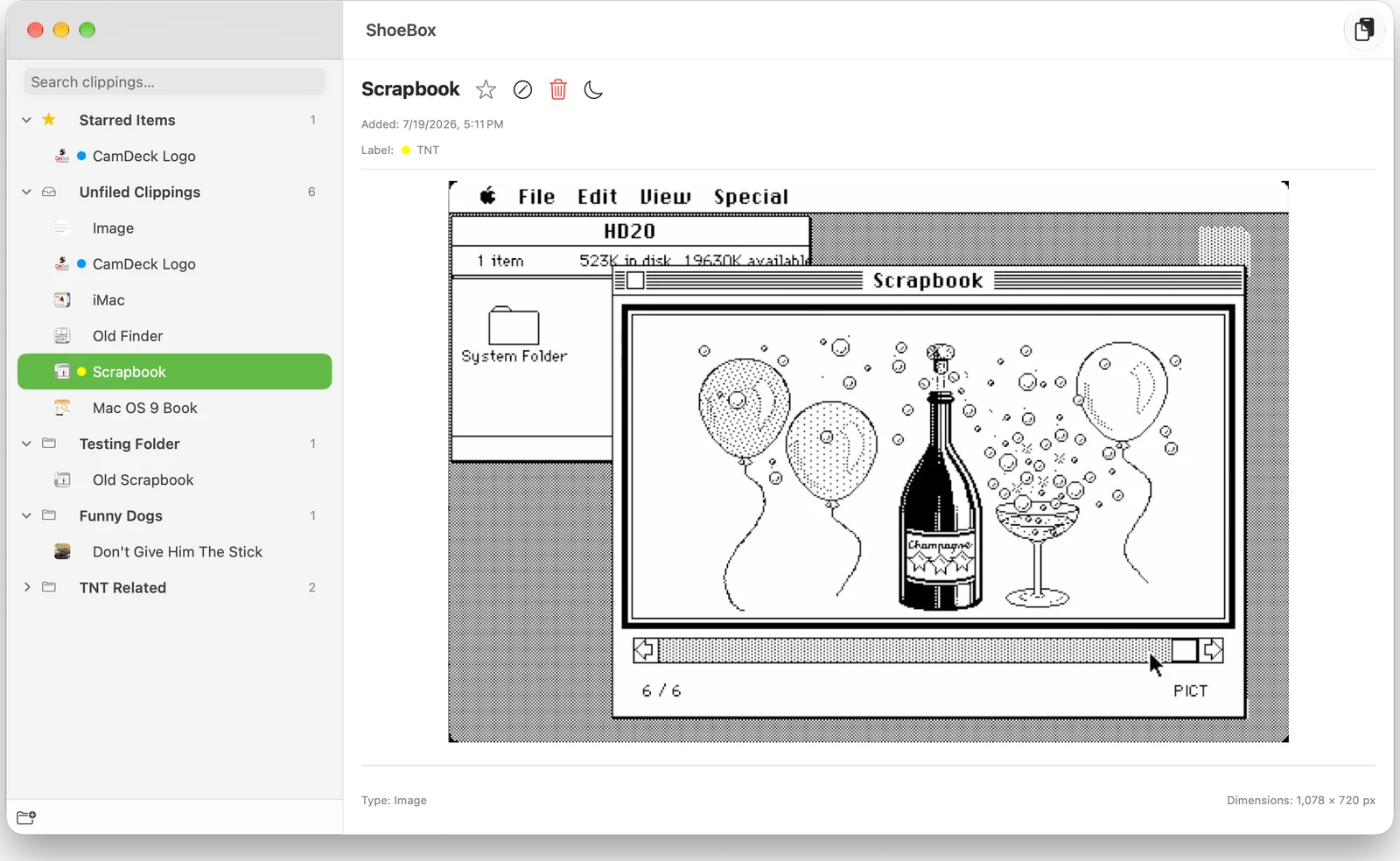The width and height of the screenshot is (1400, 861).
Task: Open the Mac OS 9 Book clipping
Action: [x=174, y=408]
